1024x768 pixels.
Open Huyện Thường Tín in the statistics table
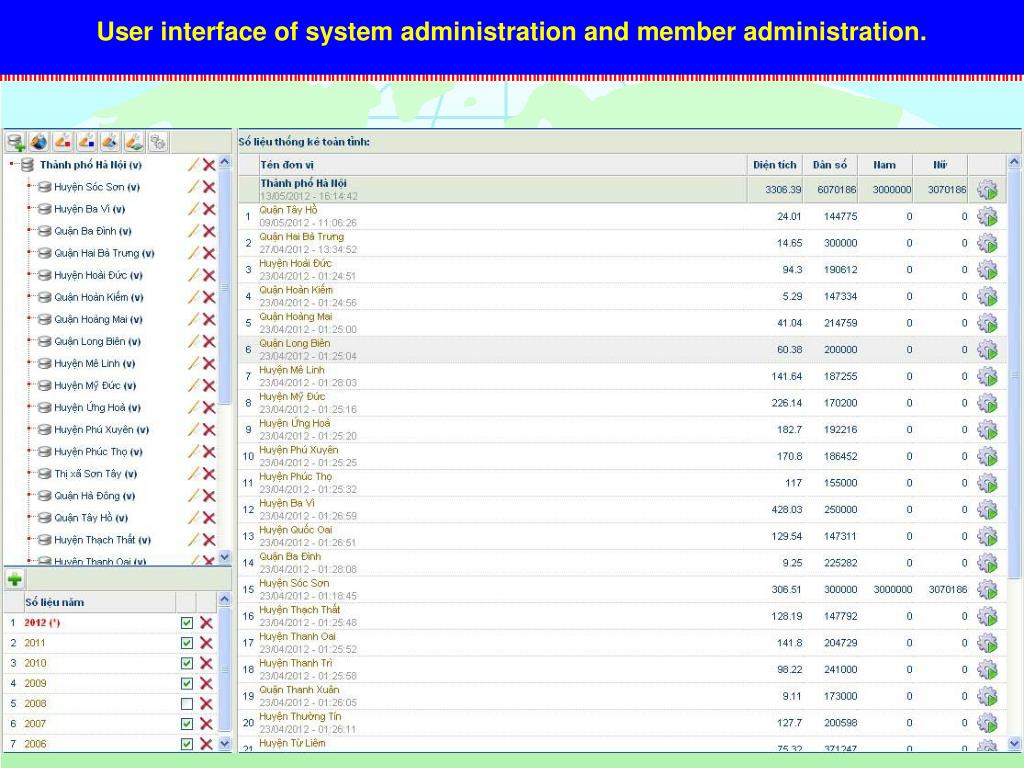point(298,717)
